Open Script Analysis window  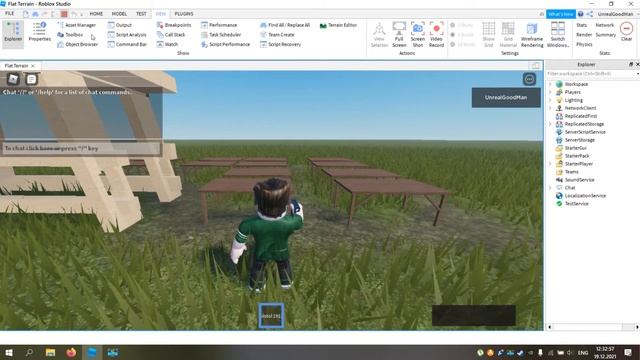pos(127,35)
